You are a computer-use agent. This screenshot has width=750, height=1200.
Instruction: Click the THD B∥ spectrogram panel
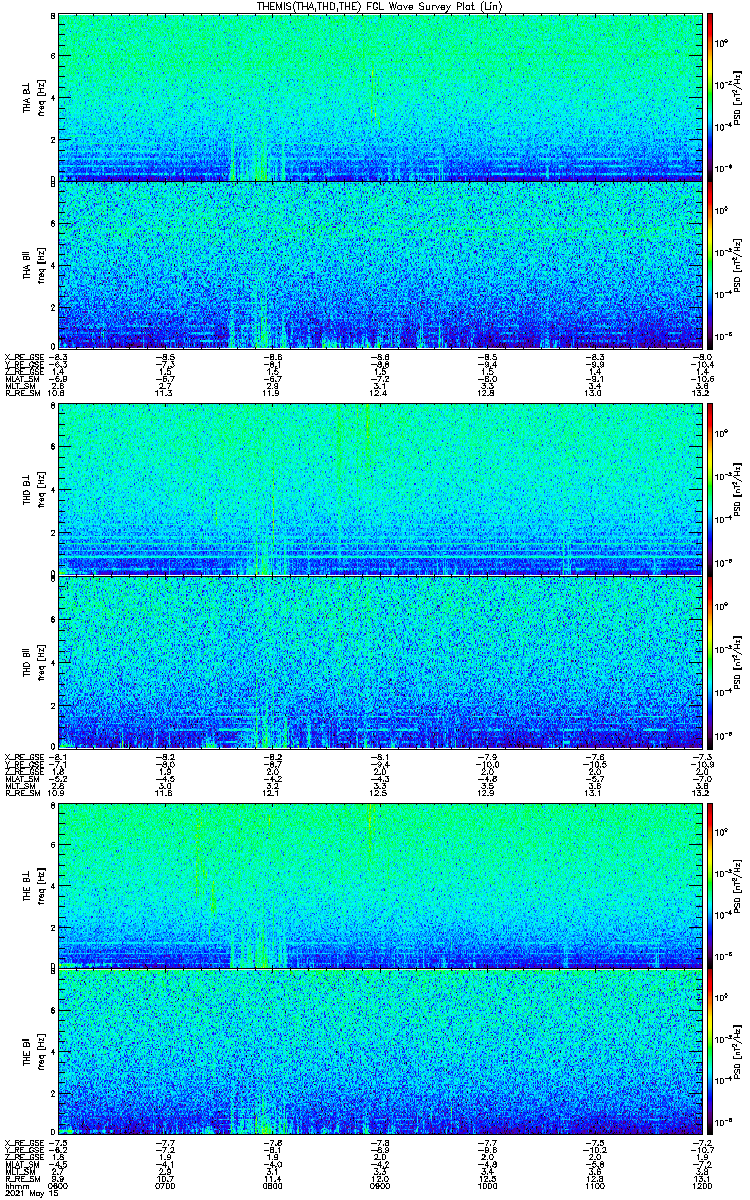click(x=379, y=661)
